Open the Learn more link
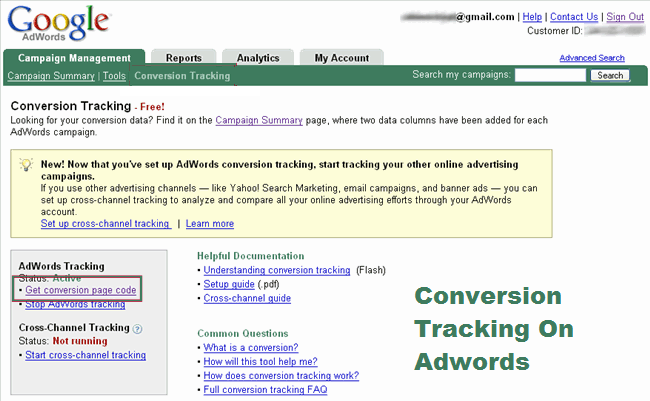 pyautogui.click(x=210, y=224)
